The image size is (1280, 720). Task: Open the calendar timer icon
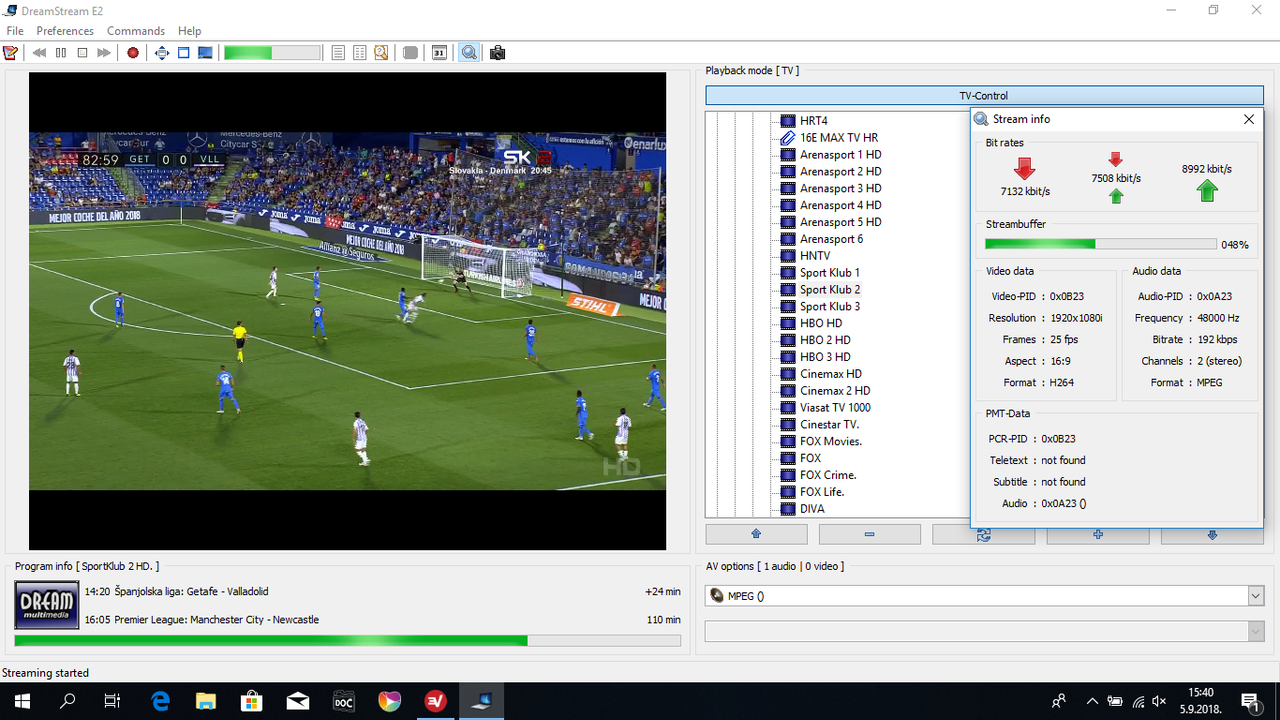tap(439, 53)
